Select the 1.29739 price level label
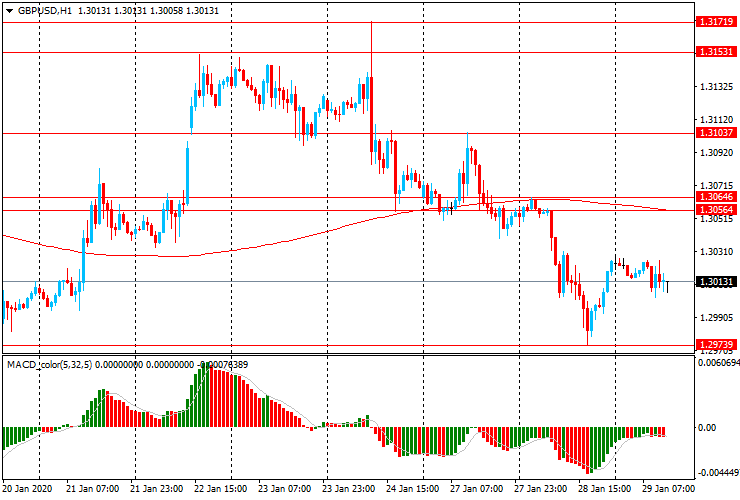The height and width of the screenshot is (500, 740). coord(716,345)
